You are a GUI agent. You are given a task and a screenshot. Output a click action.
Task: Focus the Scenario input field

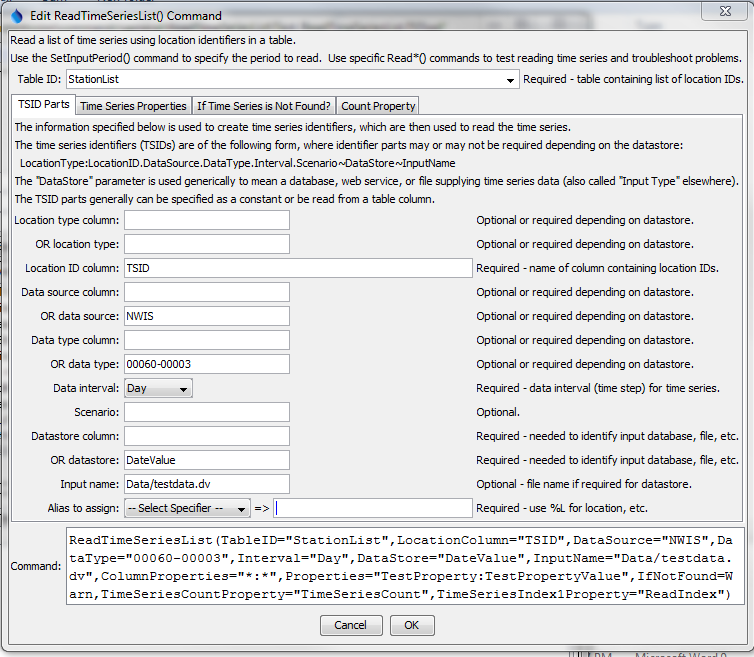(206, 412)
